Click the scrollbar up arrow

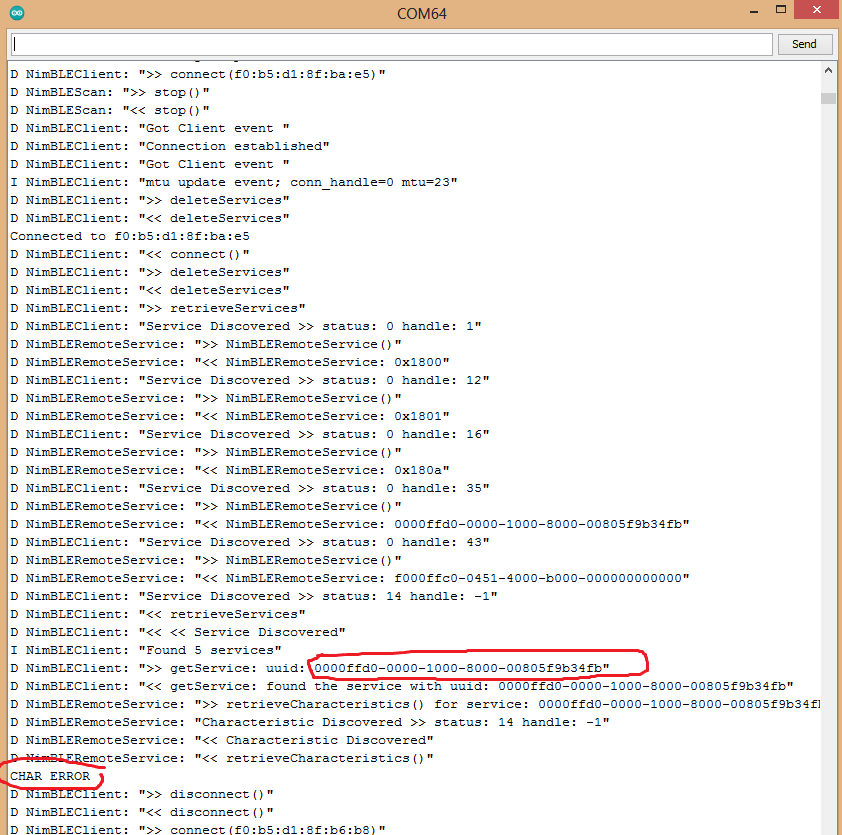point(828,71)
